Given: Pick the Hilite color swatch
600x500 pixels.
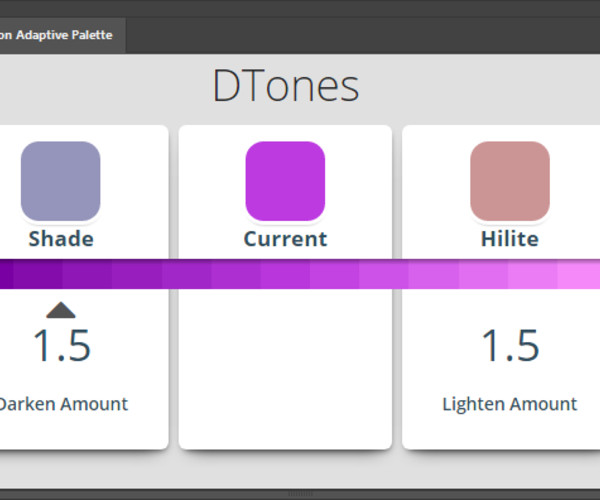Looking at the screenshot, I should point(510,181).
